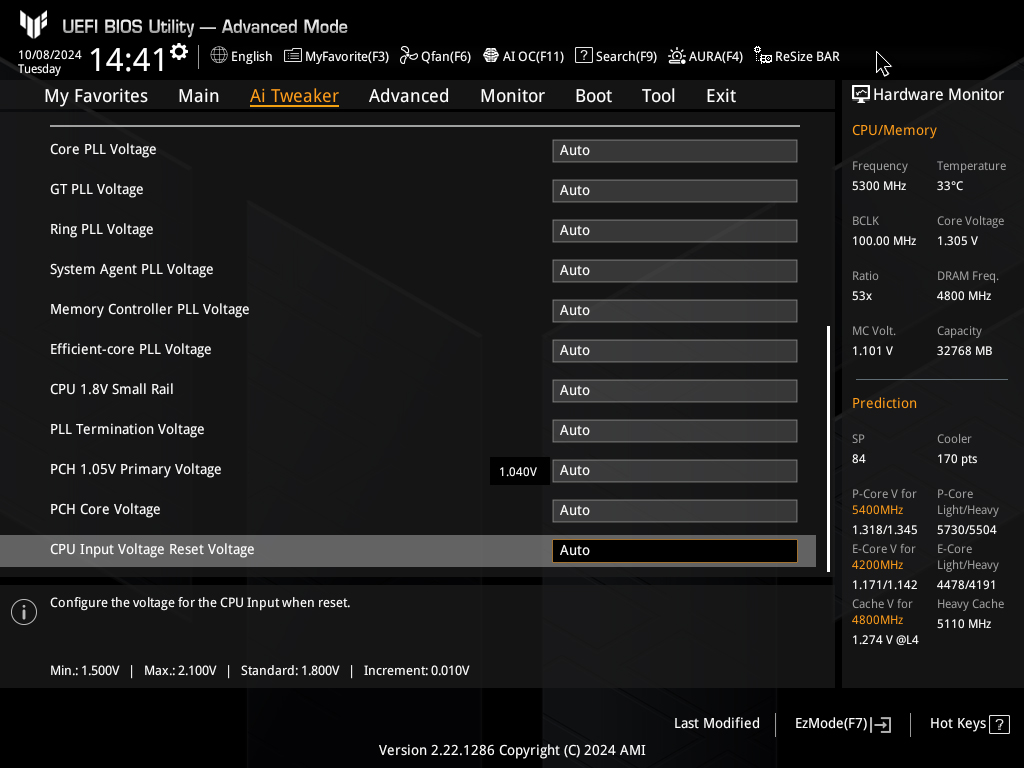Viewport: 1024px width, 768px height.
Task: Click the 33°C temperature value
Action: 950,186
